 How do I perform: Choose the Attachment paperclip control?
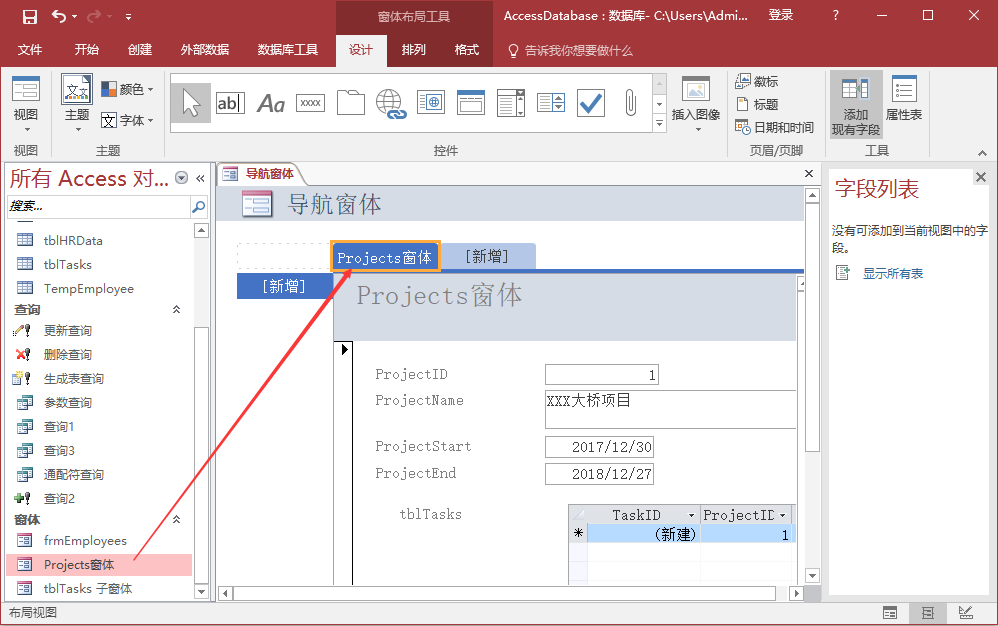(631, 103)
